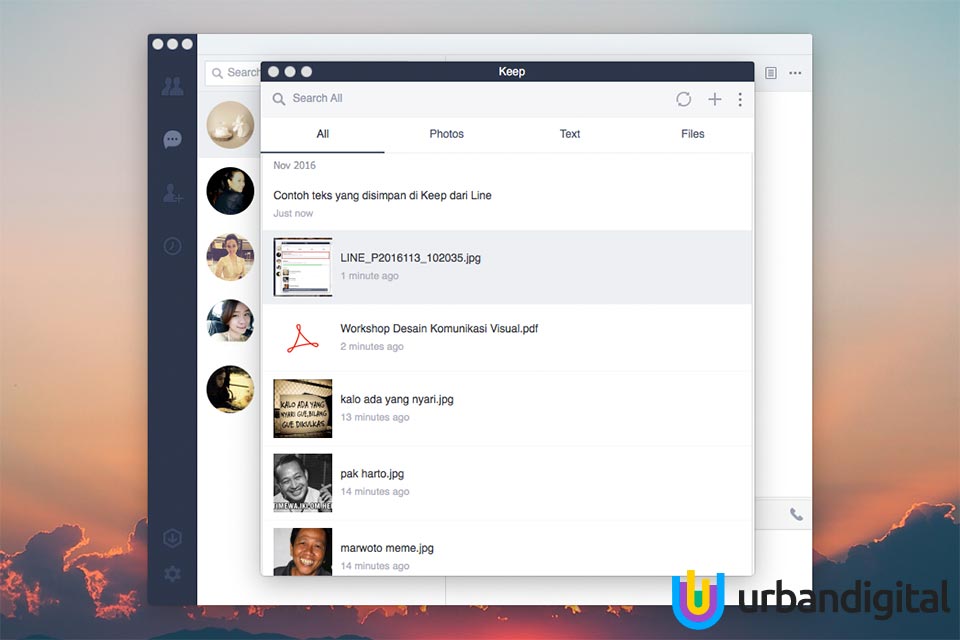Select 'Contoh teks yang disimpan di Keep dari Line'
The height and width of the screenshot is (640, 960).
(382, 195)
